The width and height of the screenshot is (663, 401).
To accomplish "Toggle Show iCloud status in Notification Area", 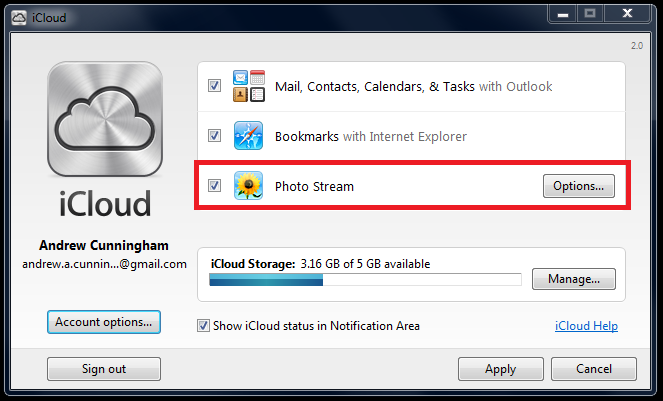I will pos(203,326).
